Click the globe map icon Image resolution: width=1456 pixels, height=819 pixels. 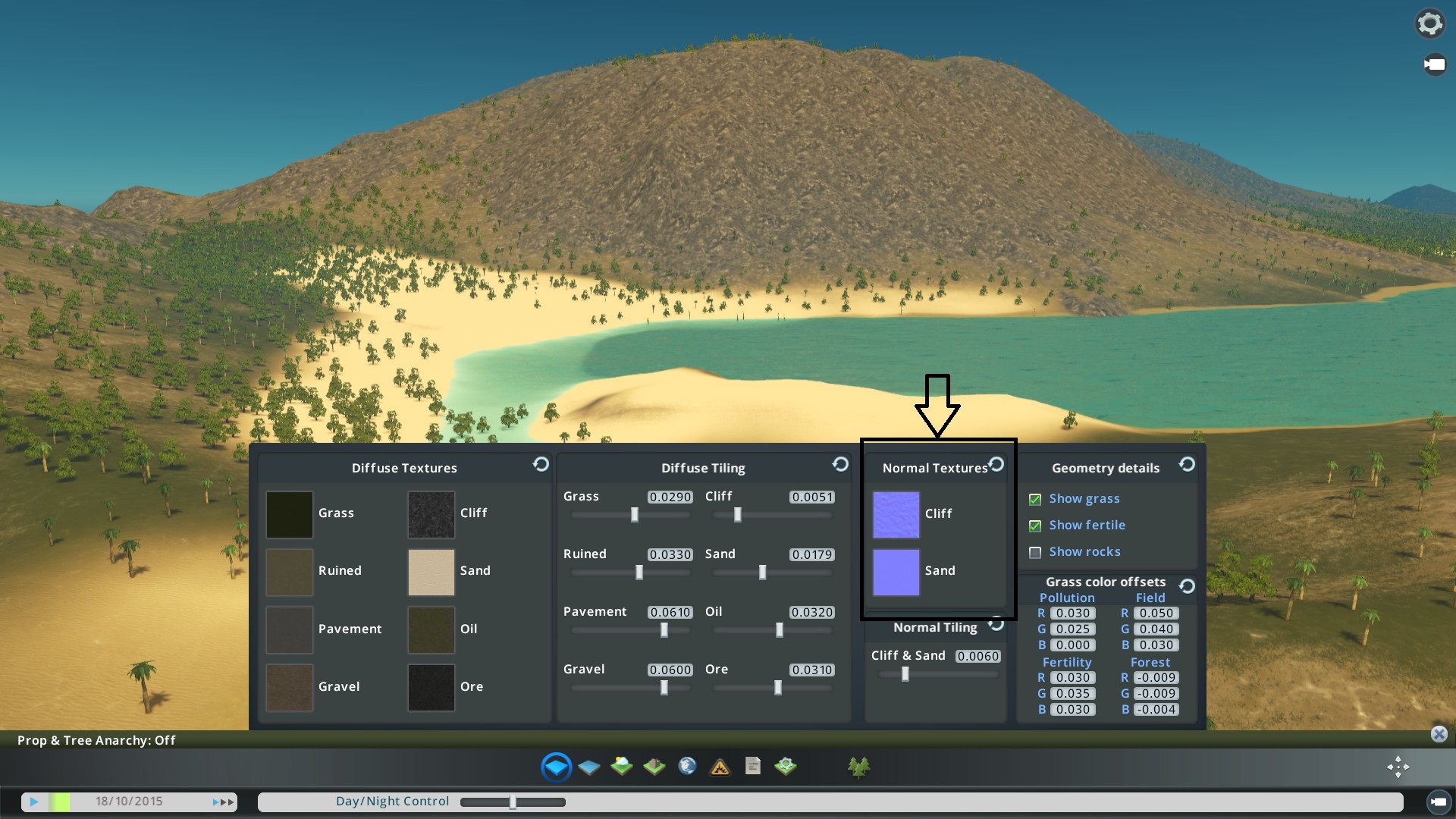[x=686, y=767]
